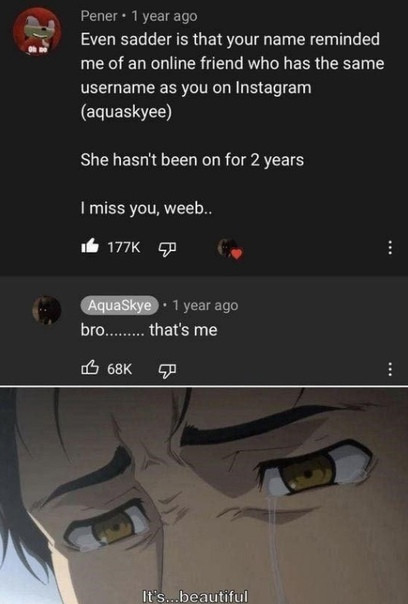Select the "(aquaskyee)" username text
The image size is (408, 604).
126,112
